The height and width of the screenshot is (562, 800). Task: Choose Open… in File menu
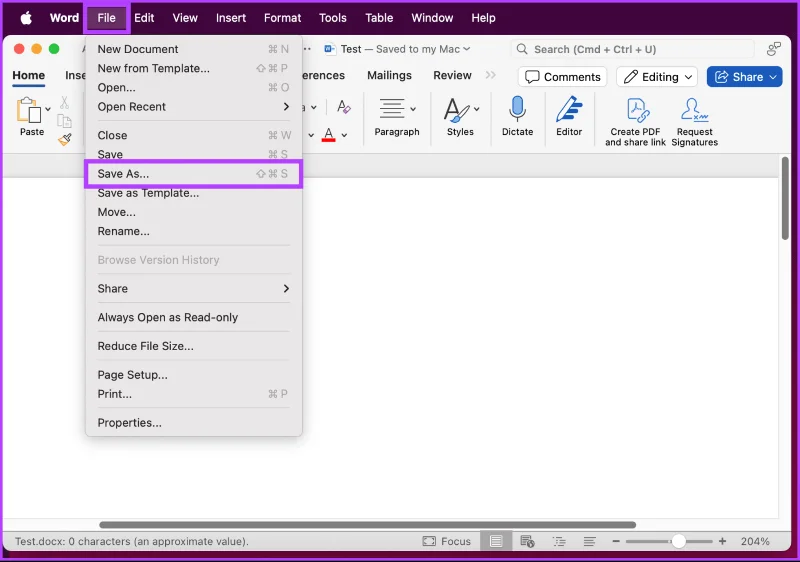point(193,87)
